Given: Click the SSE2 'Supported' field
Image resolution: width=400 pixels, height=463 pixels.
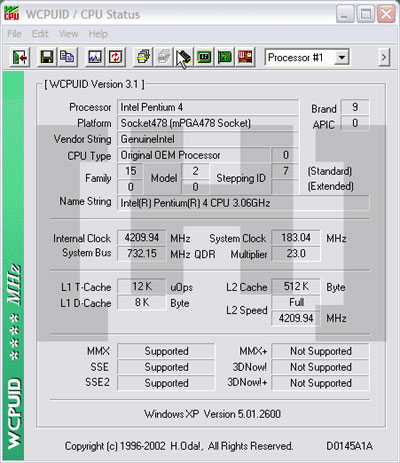Looking at the screenshot, I should [x=166, y=383].
